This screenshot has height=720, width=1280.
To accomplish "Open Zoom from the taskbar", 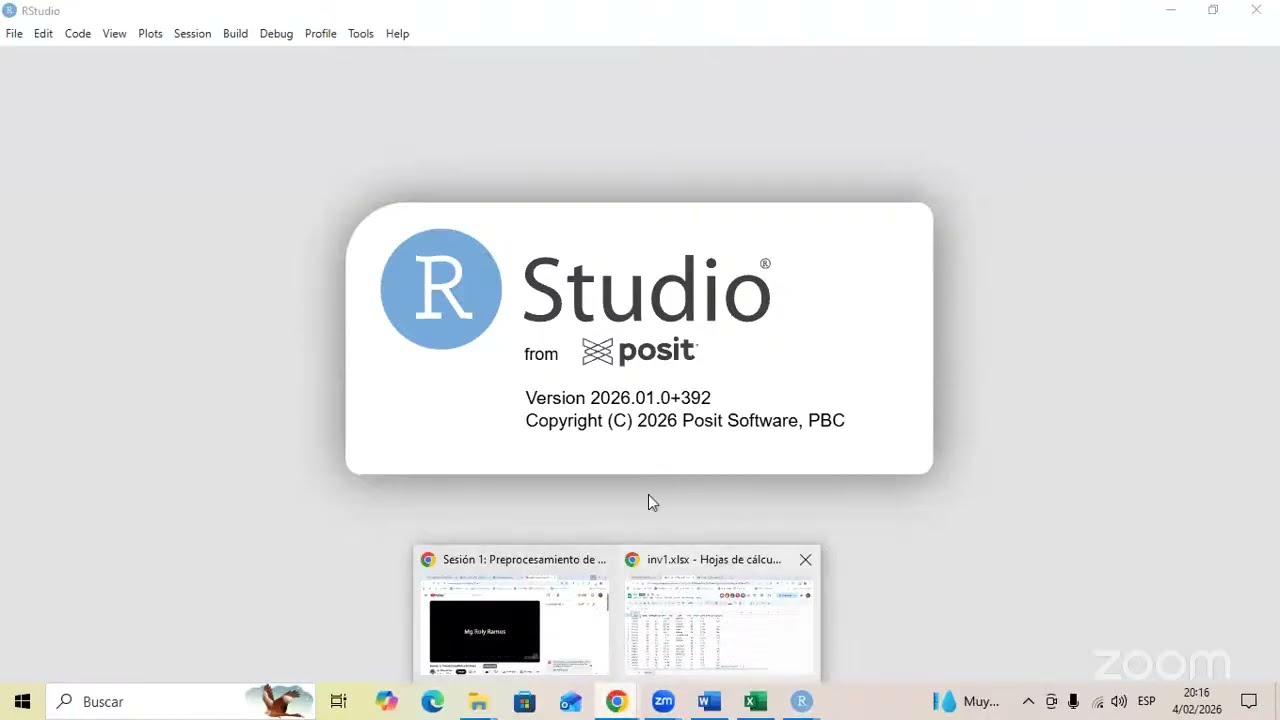I will click(663, 701).
